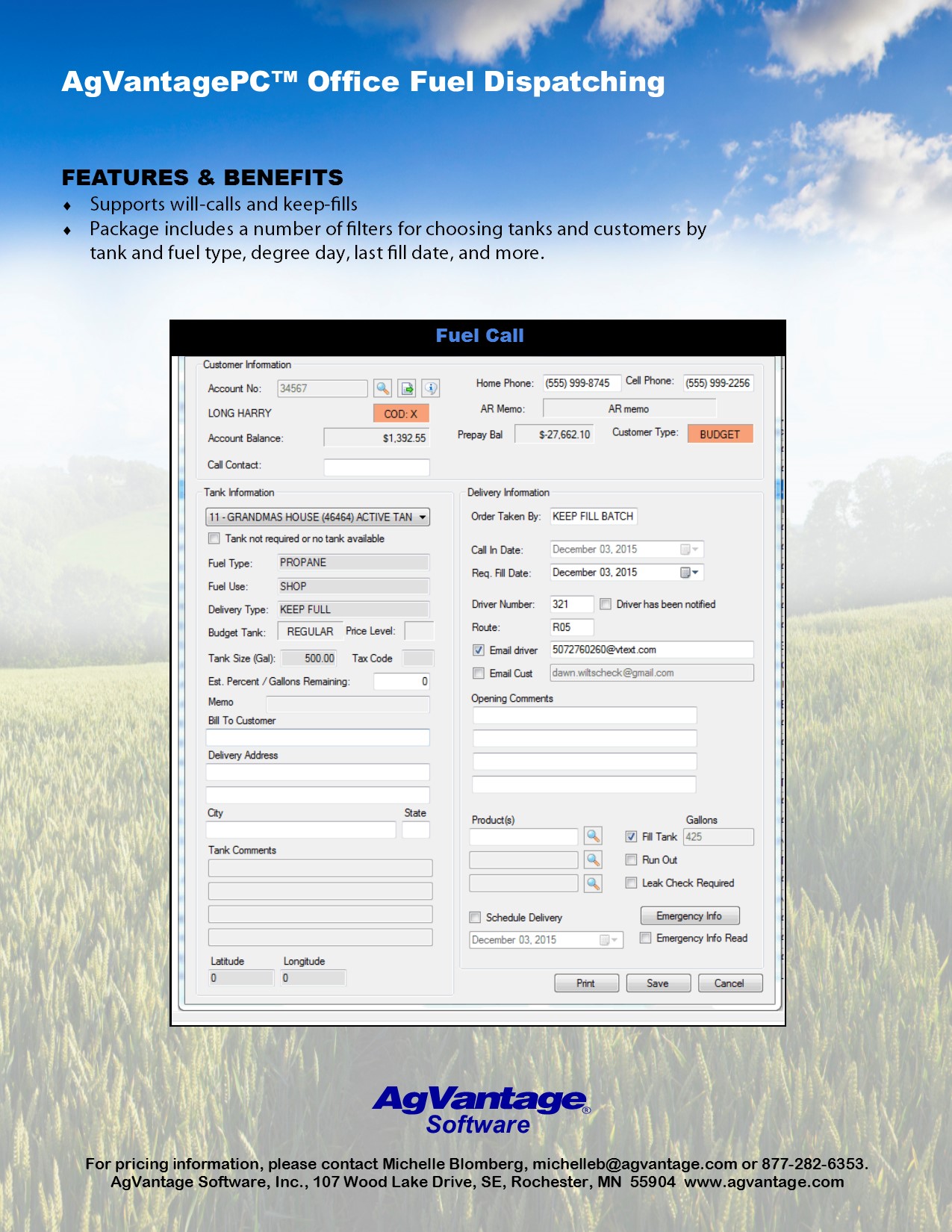Uncheck the Email driver checkbox
The image size is (952, 1232).
click(479, 650)
